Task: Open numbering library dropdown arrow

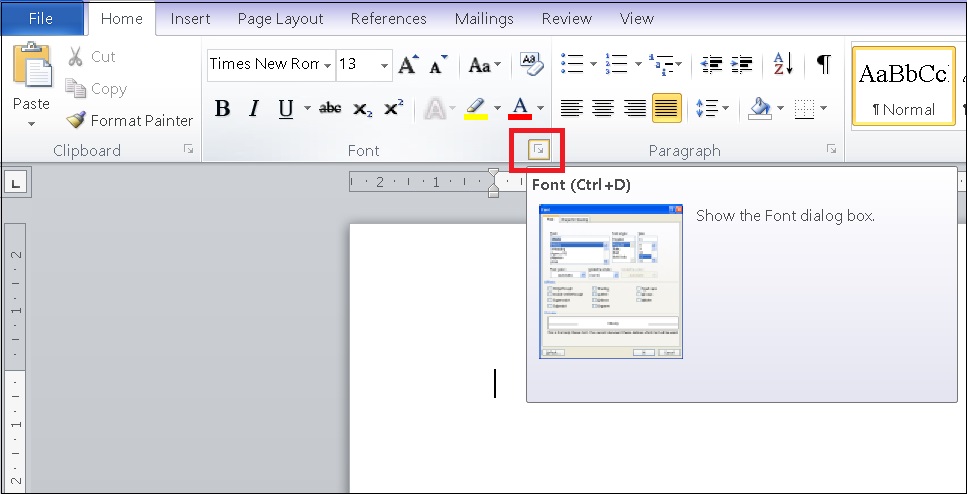Action: 638,64
